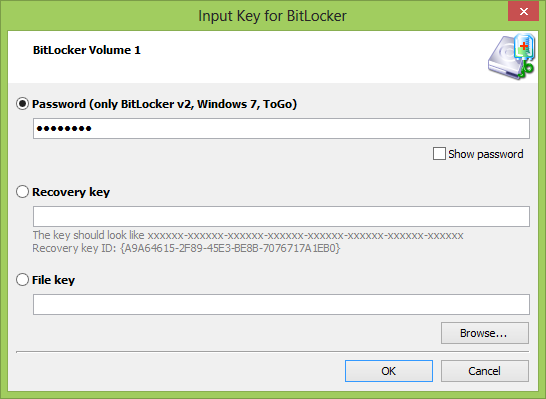546x399 pixels.
Task: Select the Password radio button circle
Action: point(22,104)
